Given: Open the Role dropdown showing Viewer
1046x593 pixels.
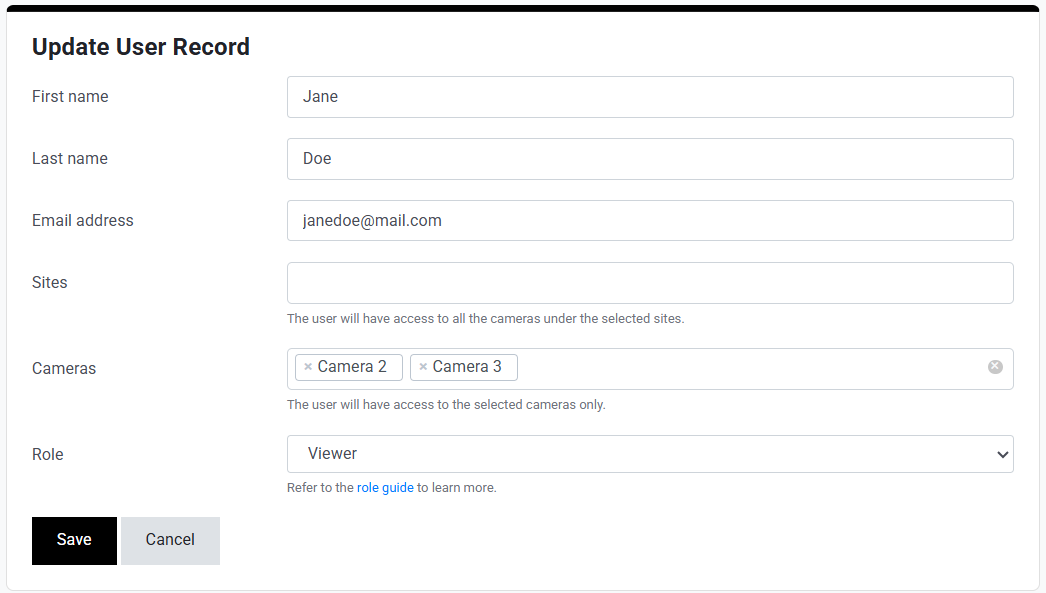Looking at the screenshot, I should [x=650, y=454].
